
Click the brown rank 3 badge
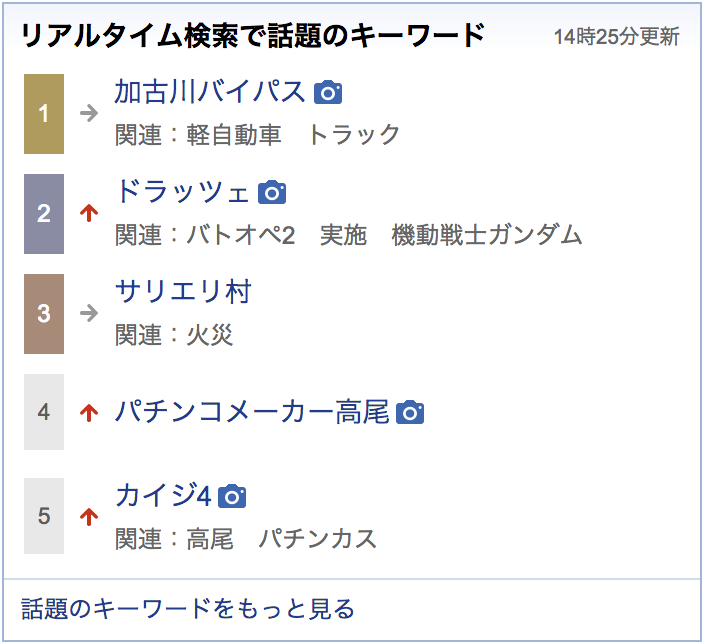44,313
